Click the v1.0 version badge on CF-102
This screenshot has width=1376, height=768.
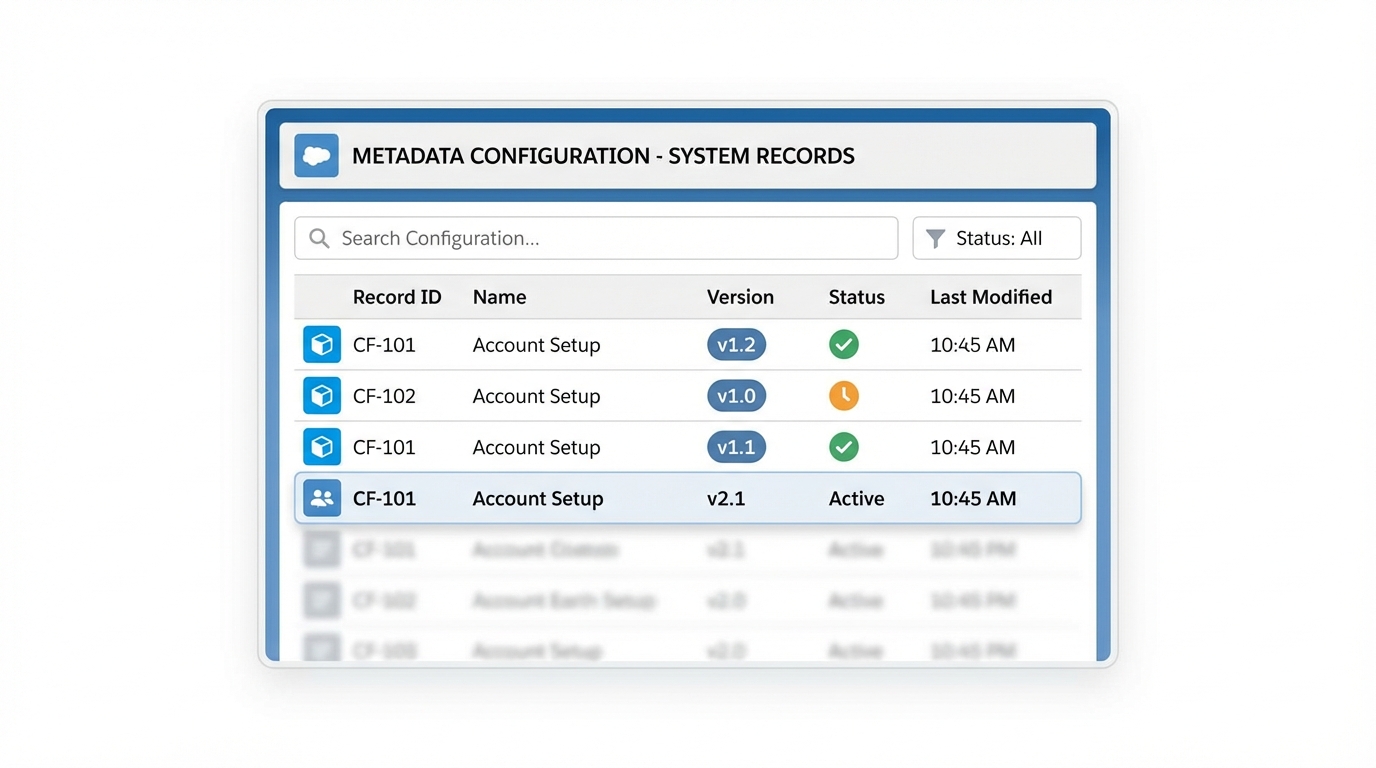pyautogui.click(x=737, y=395)
